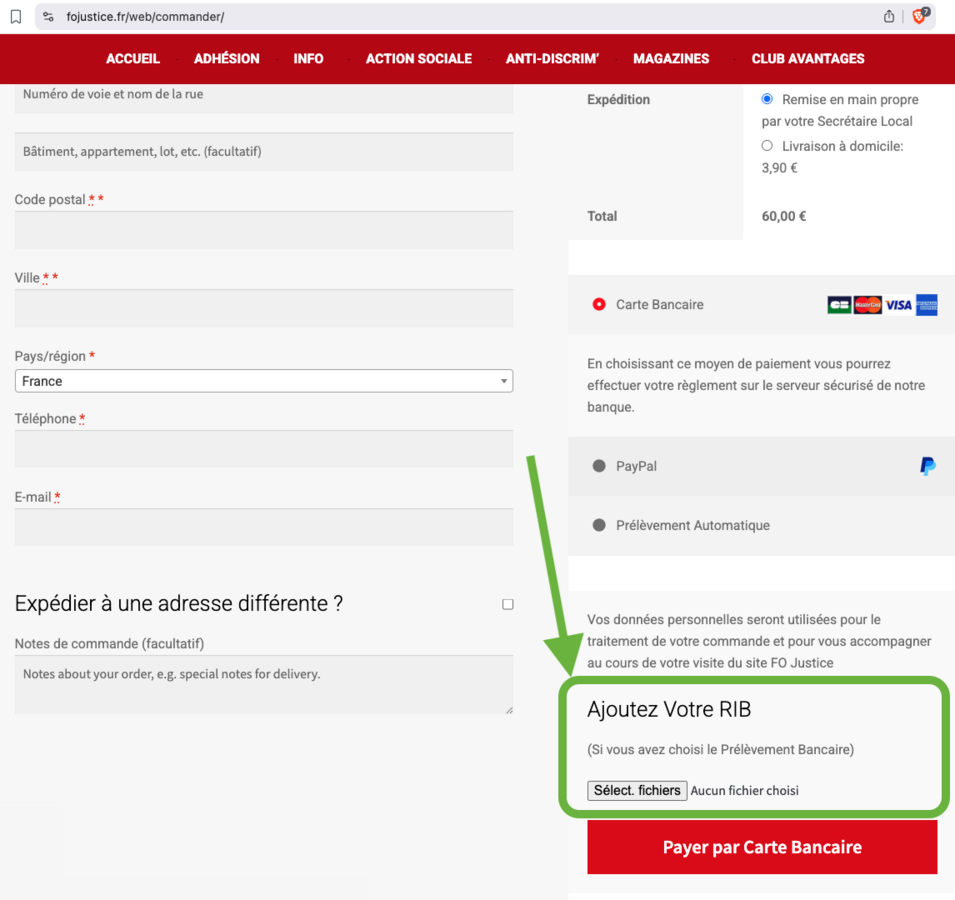Click the share icon in address bar
Image resolution: width=955 pixels, height=900 pixels.
click(889, 16)
